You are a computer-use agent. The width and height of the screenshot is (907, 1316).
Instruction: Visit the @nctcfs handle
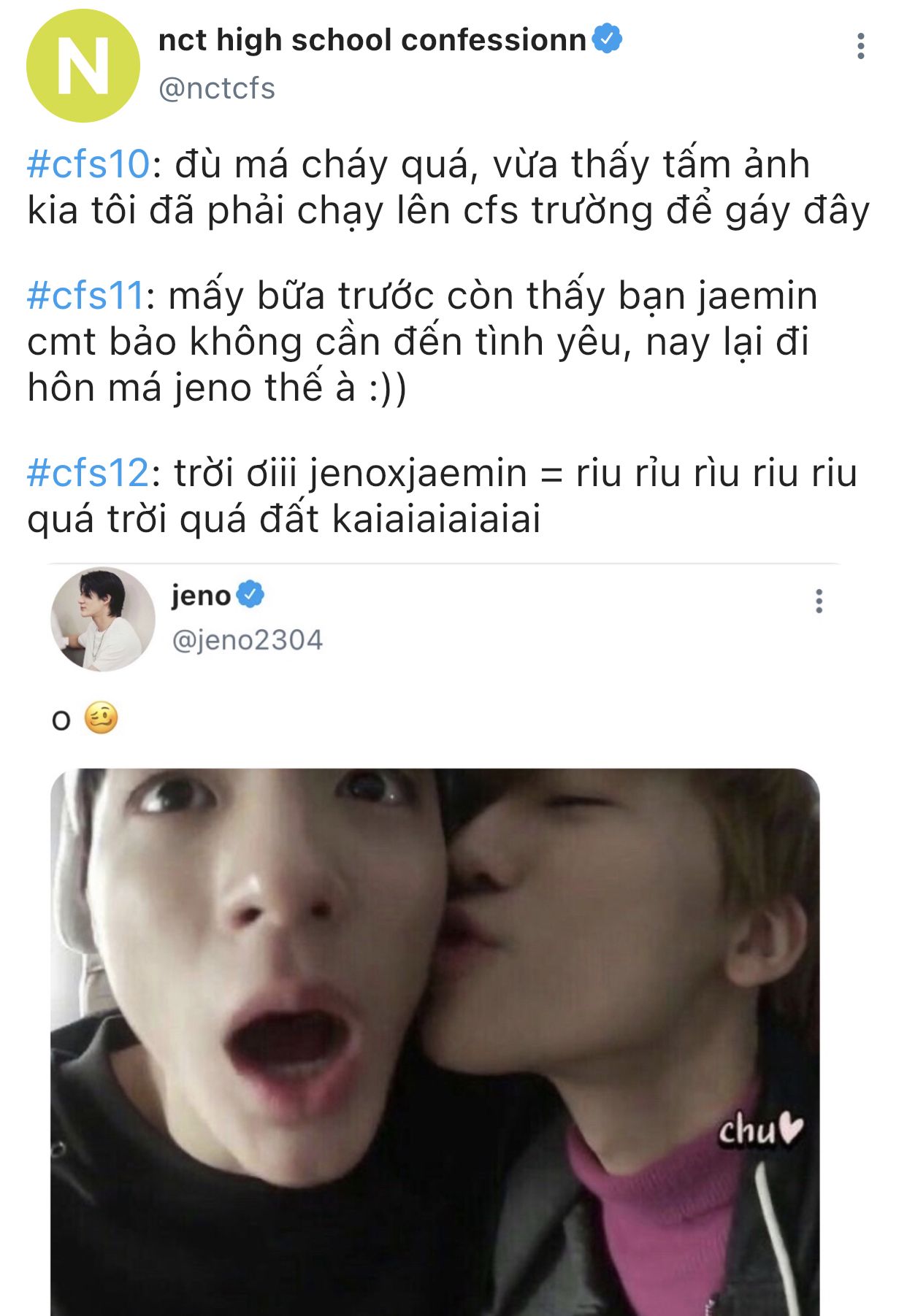pos(217,89)
